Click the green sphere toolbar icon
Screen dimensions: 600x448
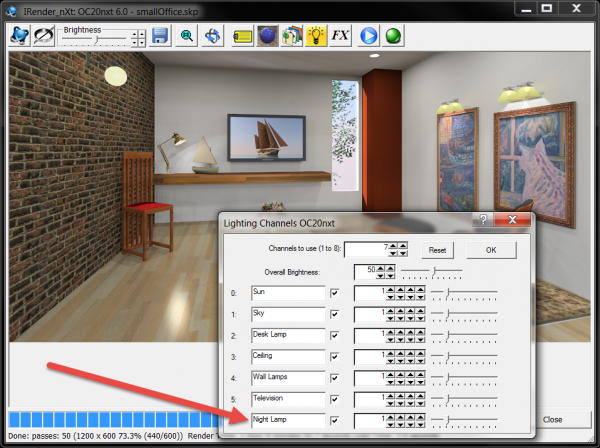click(x=393, y=35)
